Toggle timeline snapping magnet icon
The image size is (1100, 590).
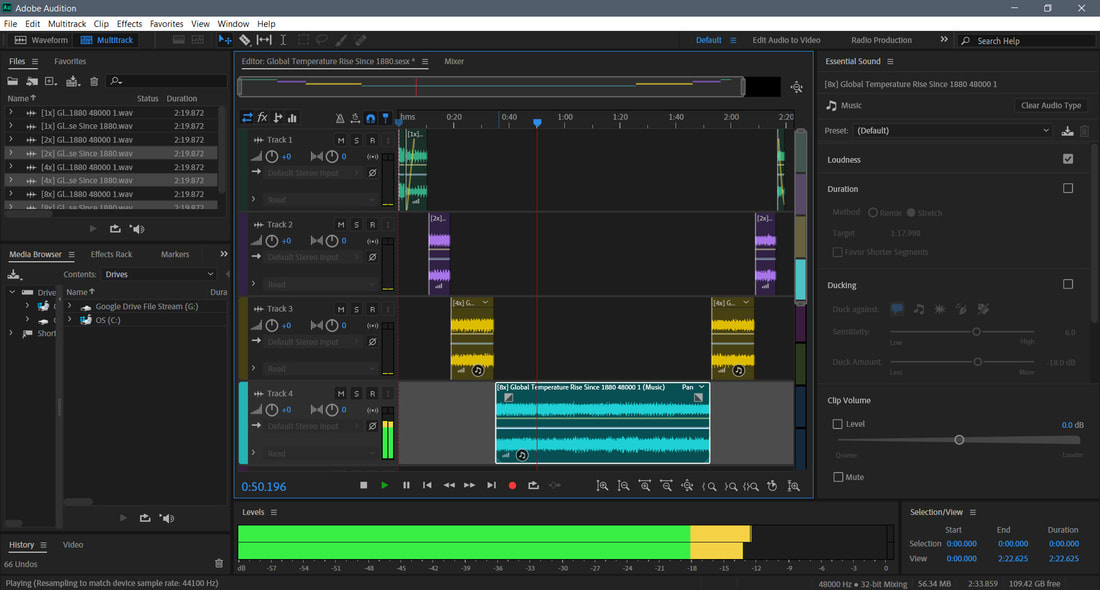coord(370,118)
